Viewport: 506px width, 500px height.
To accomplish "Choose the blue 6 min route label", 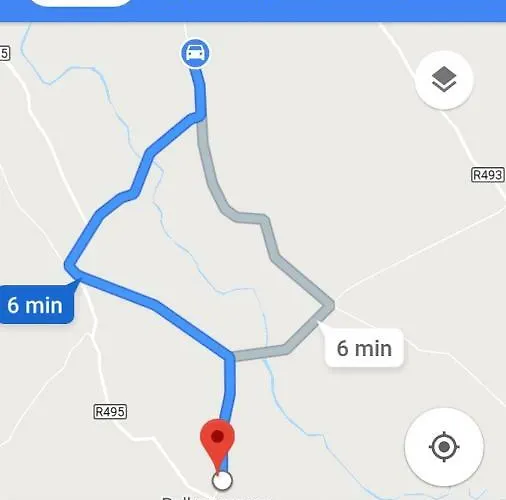I will tap(37, 304).
